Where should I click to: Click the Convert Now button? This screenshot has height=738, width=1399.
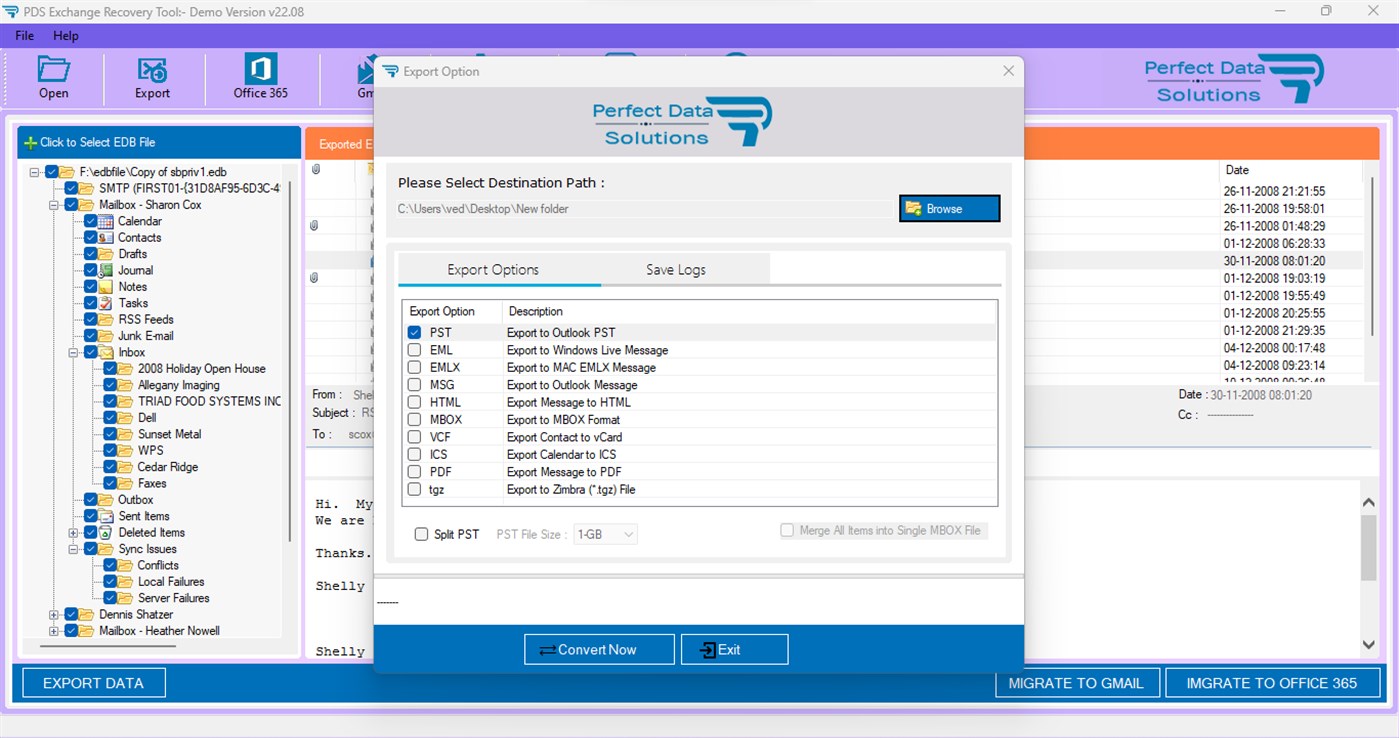[598, 649]
